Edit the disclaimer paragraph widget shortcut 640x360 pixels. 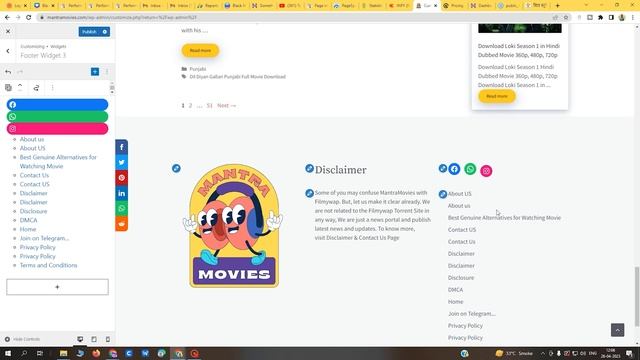pos(309,193)
